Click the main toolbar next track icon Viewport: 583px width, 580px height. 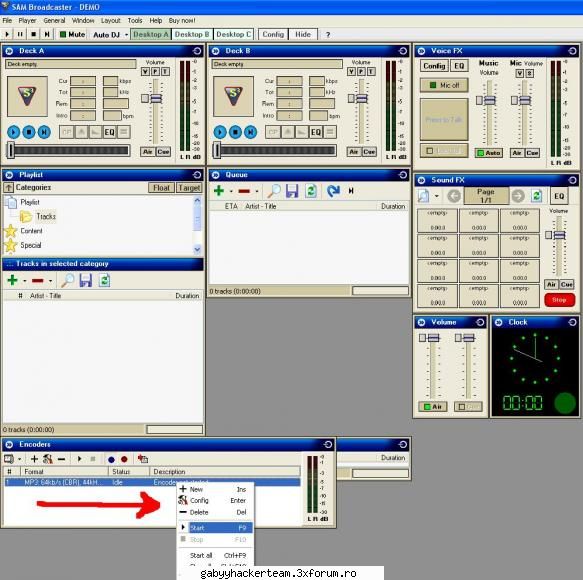click(x=47, y=34)
